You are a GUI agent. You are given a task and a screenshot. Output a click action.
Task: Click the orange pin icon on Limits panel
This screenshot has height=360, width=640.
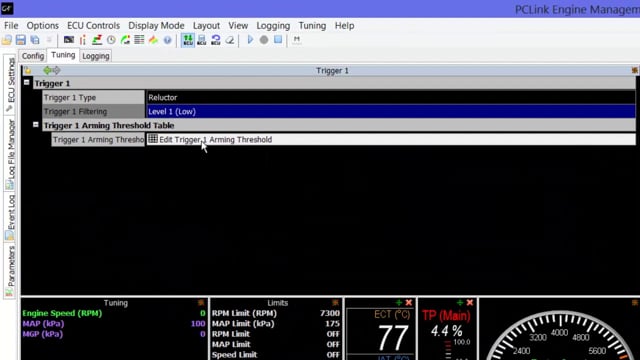coord(335,302)
